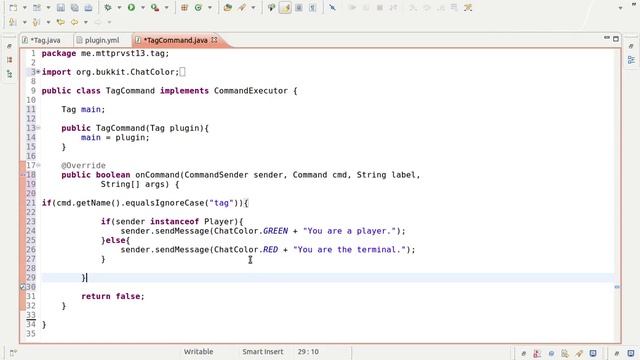The image size is (640, 360).
Task: Click the Writable status bar field
Action: [198, 351]
